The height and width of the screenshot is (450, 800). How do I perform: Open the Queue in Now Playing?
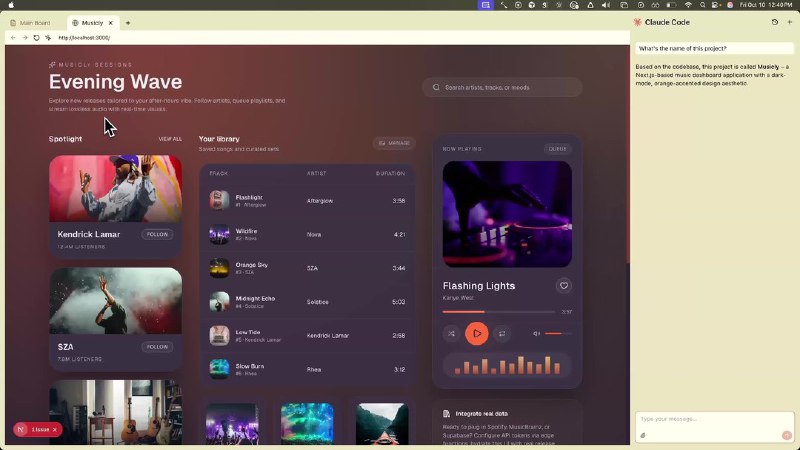557,149
